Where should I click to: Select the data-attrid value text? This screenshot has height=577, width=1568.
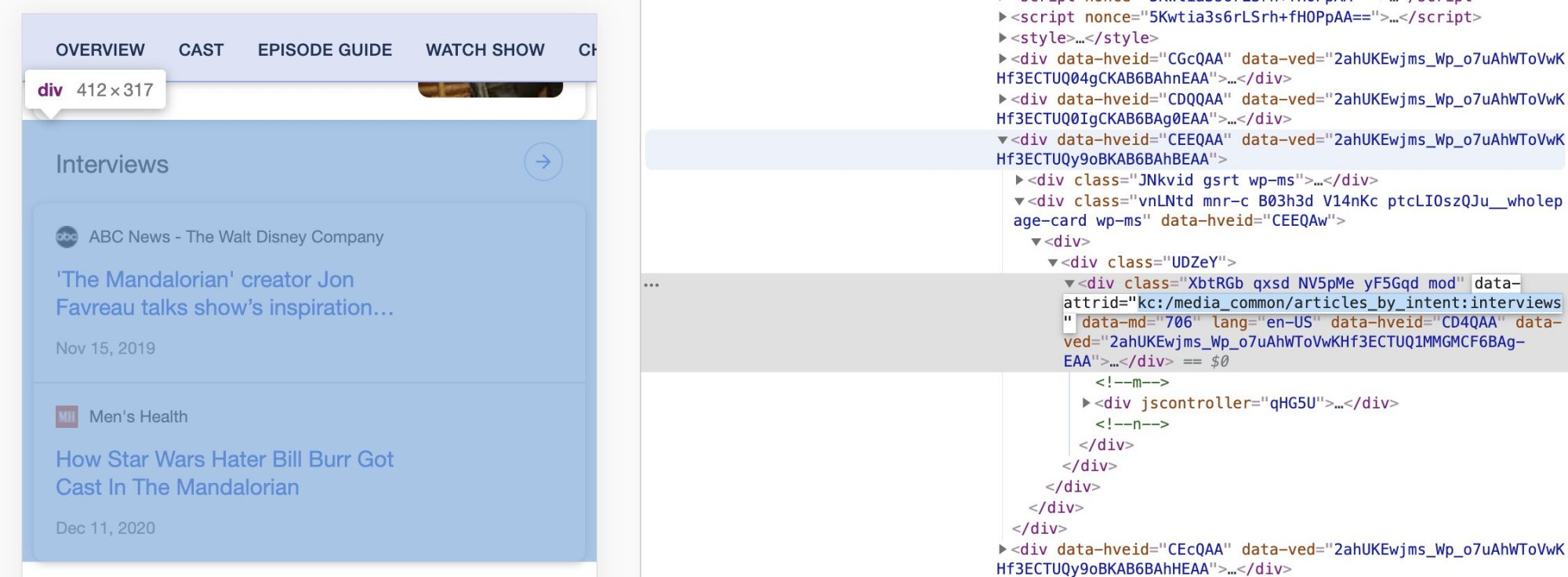click(x=1348, y=303)
